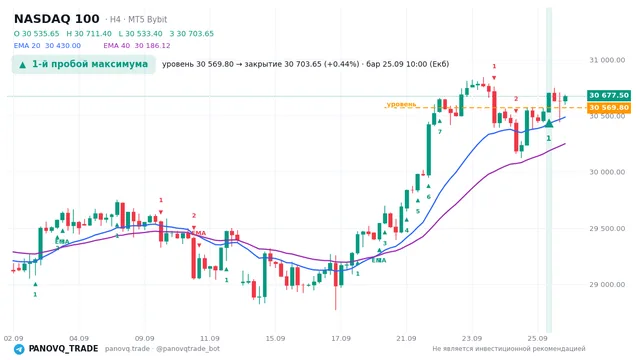Click the open value "O 30 535.65"
The height and width of the screenshot is (360, 640).
pyautogui.click(x=36, y=33)
